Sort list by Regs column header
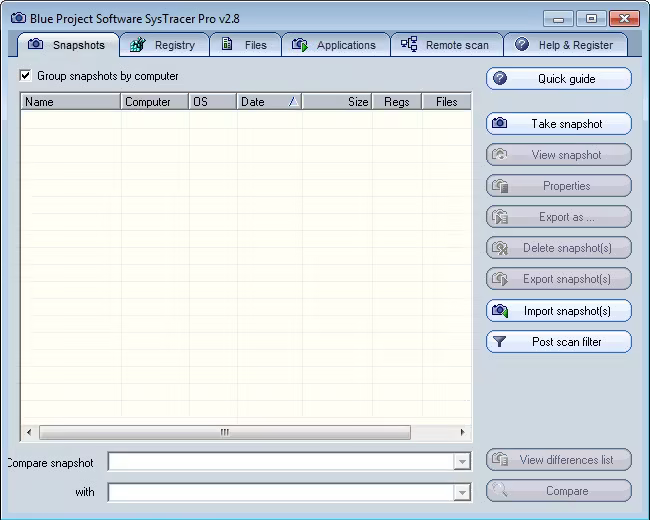Viewport: 650px width, 520px height. pos(397,102)
